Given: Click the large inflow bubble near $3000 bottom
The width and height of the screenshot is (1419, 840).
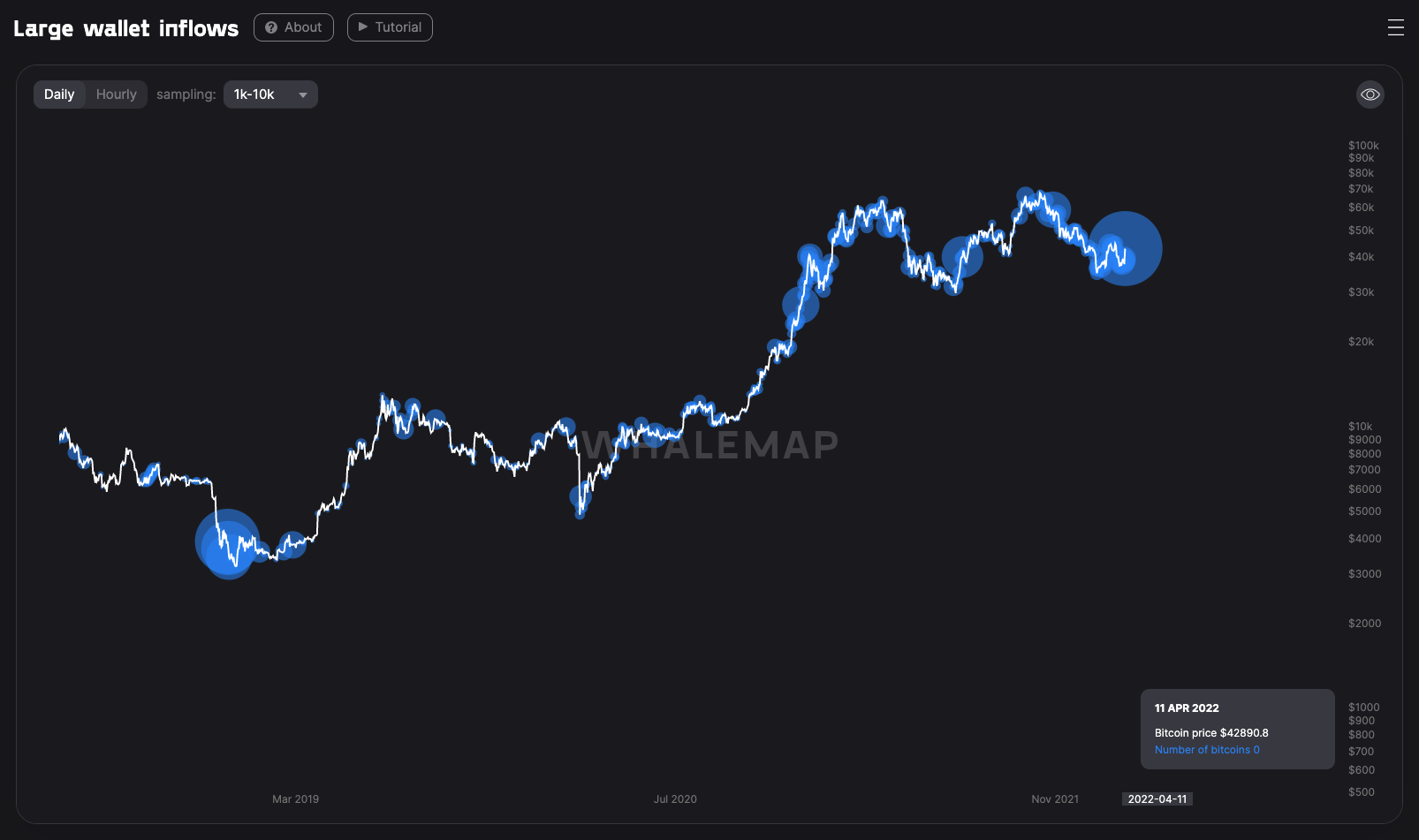Looking at the screenshot, I should (227, 541).
